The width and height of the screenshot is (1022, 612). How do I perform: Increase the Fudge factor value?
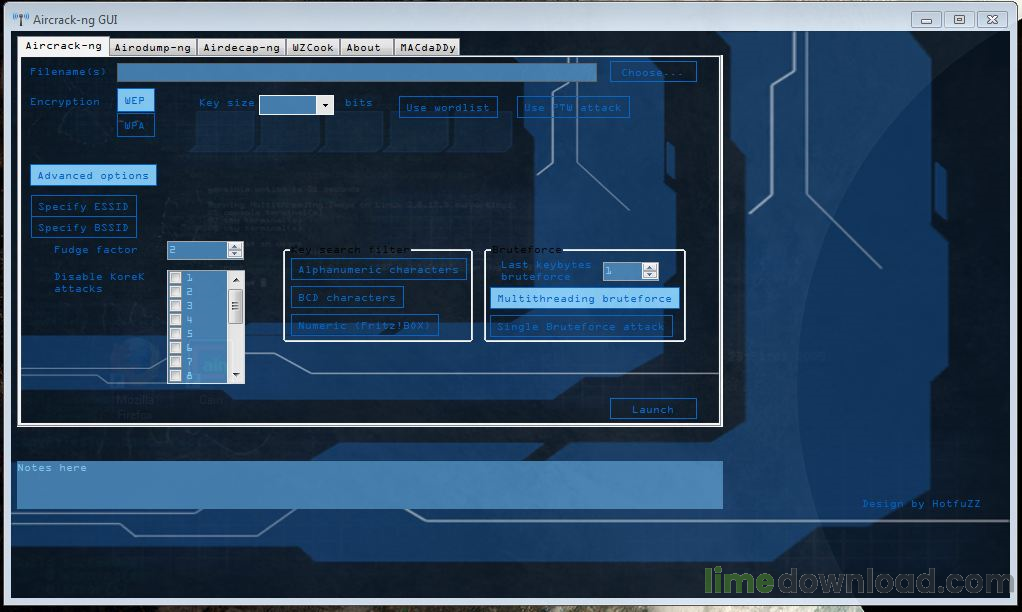click(x=234, y=246)
